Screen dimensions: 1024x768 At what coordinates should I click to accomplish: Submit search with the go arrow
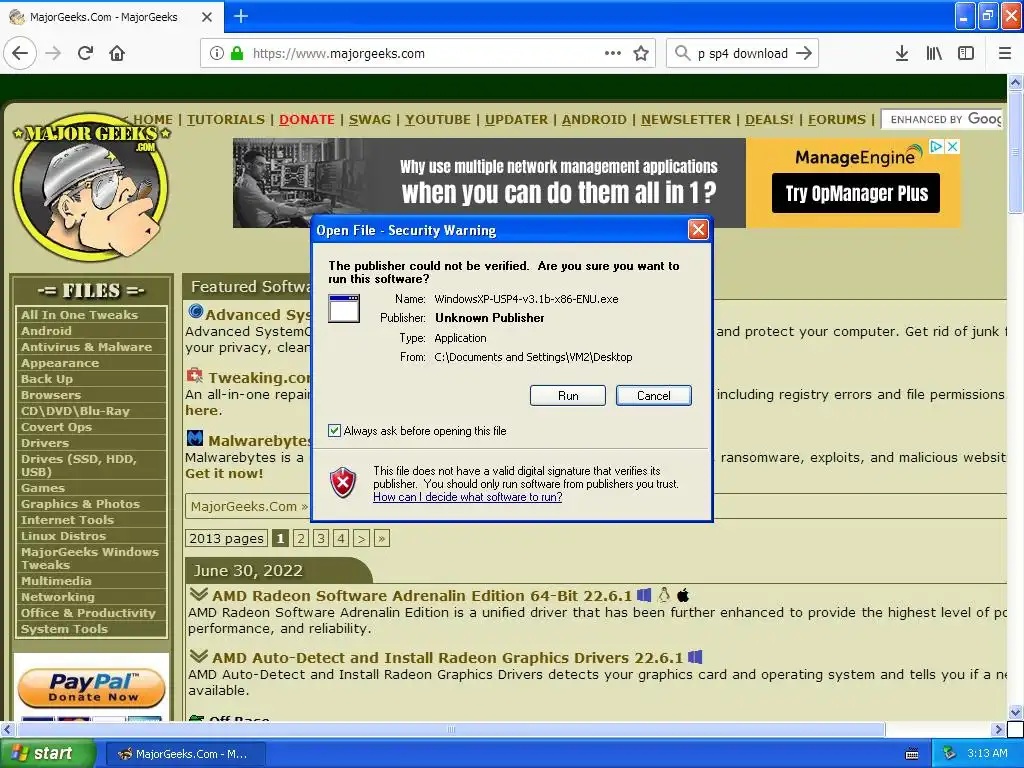[x=805, y=54]
